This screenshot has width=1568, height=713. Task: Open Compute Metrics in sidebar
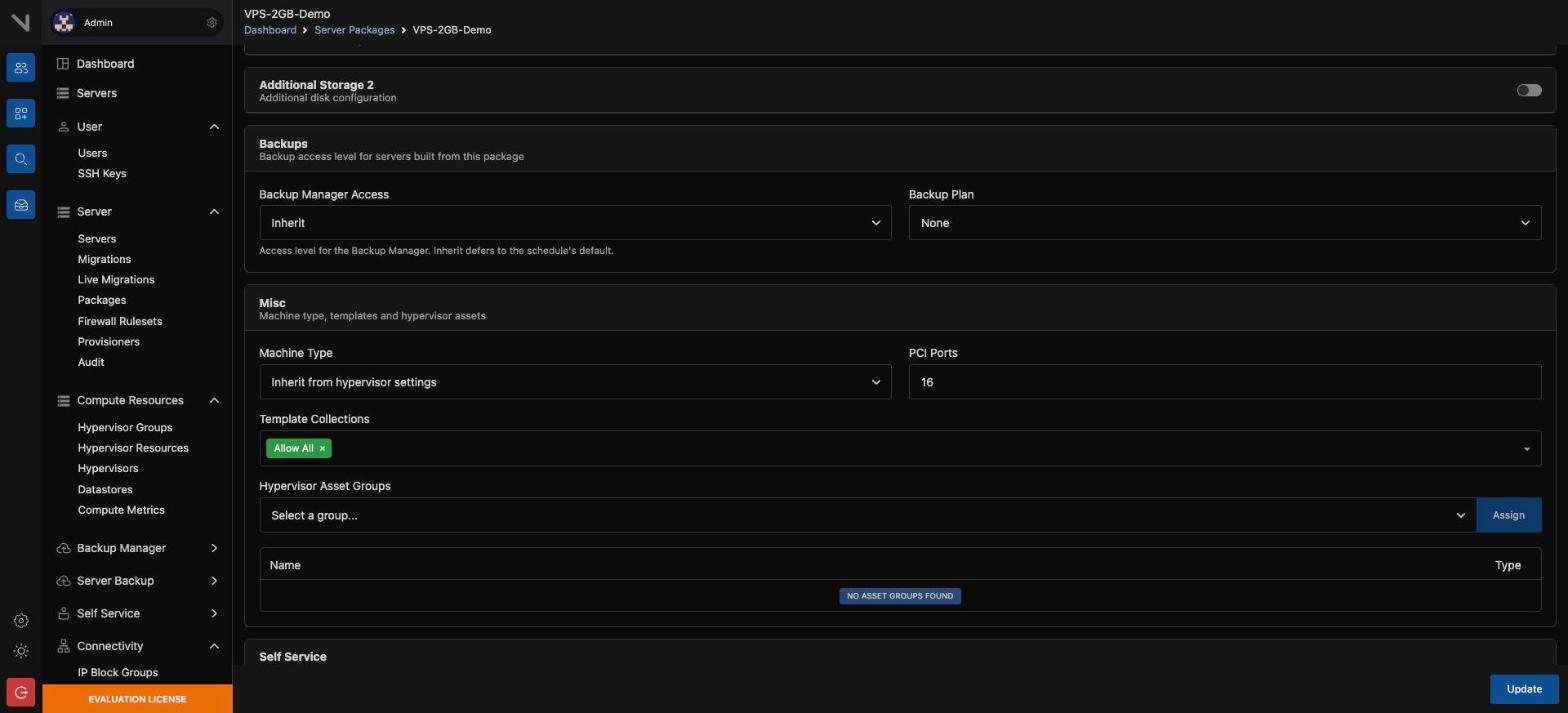pyautogui.click(x=121, y=510)
